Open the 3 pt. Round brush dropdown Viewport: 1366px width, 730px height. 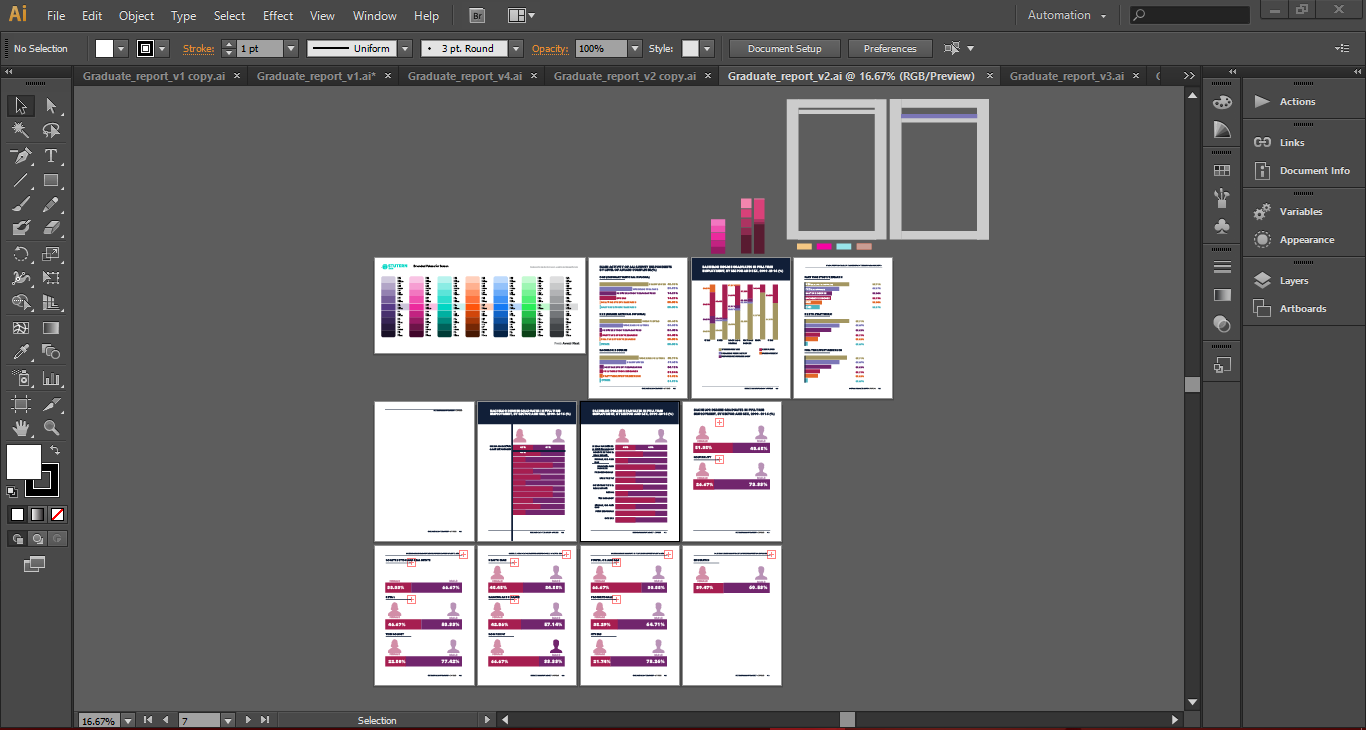516,49
